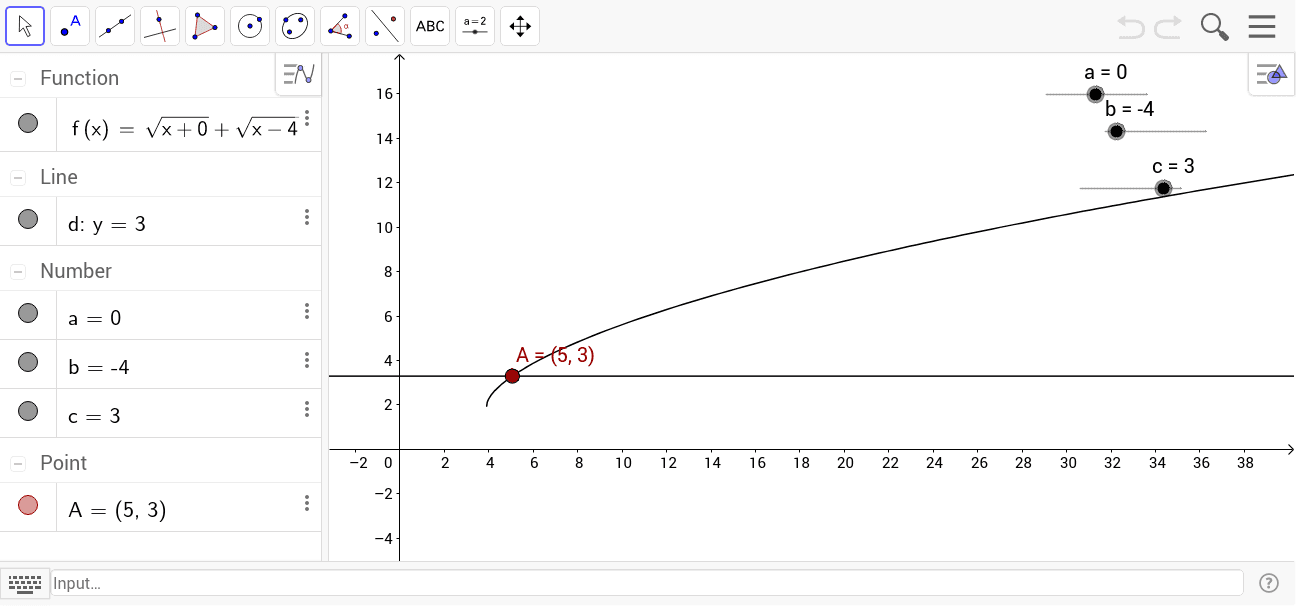Click the Redo arrow

click(x=1168, y=27)
